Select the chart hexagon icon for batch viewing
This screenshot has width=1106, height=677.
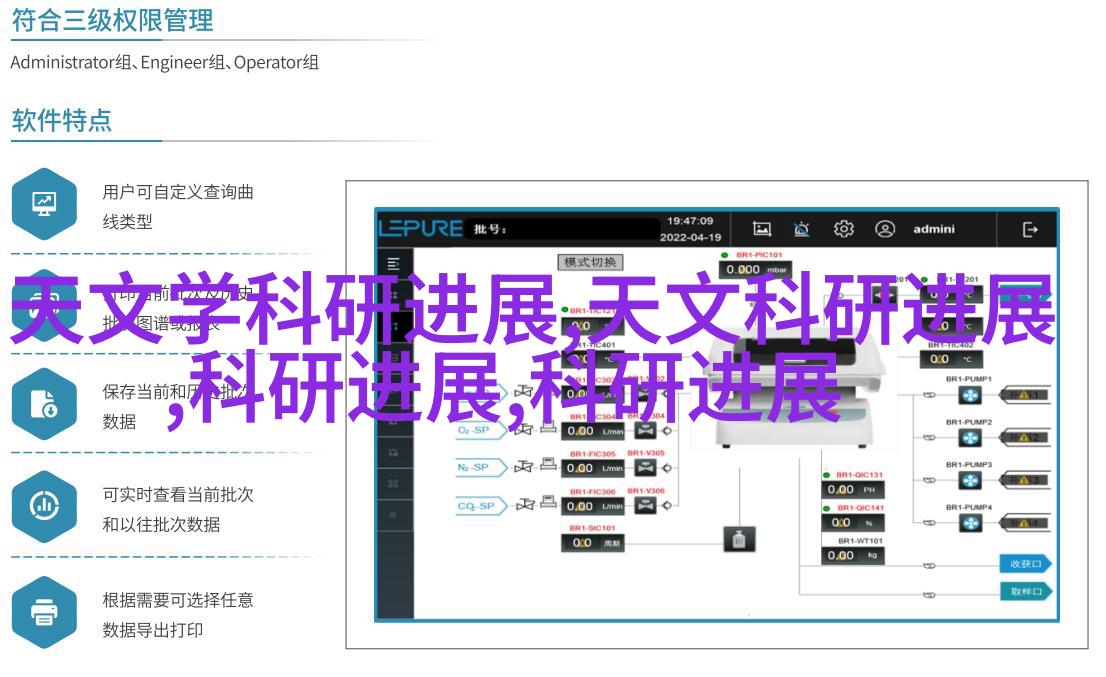pos(44,506)
